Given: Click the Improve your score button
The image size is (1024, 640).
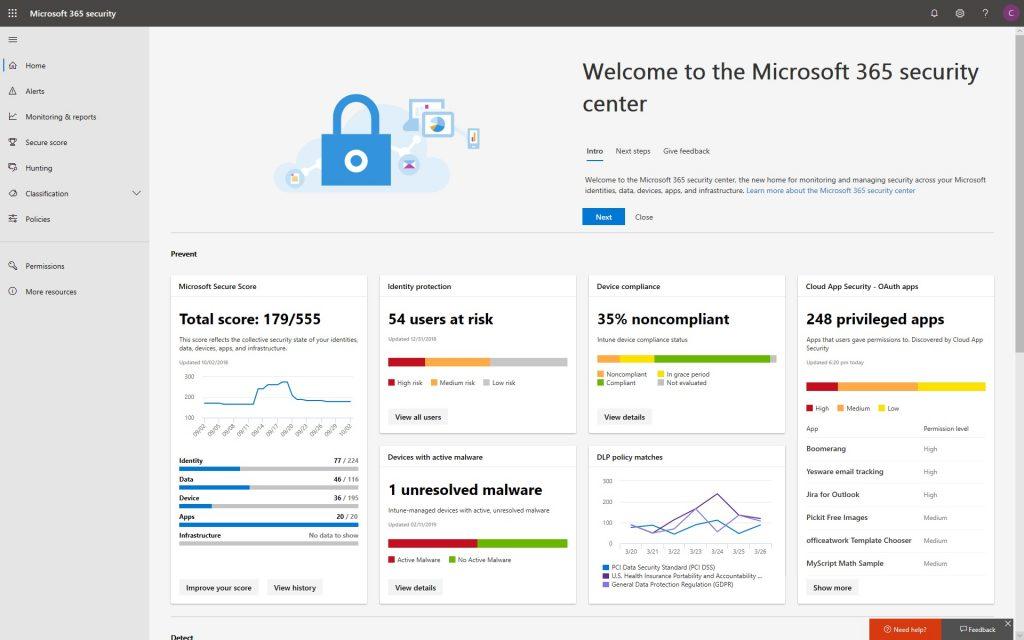Looking at the screenshot, I should (x=218, y=587).
